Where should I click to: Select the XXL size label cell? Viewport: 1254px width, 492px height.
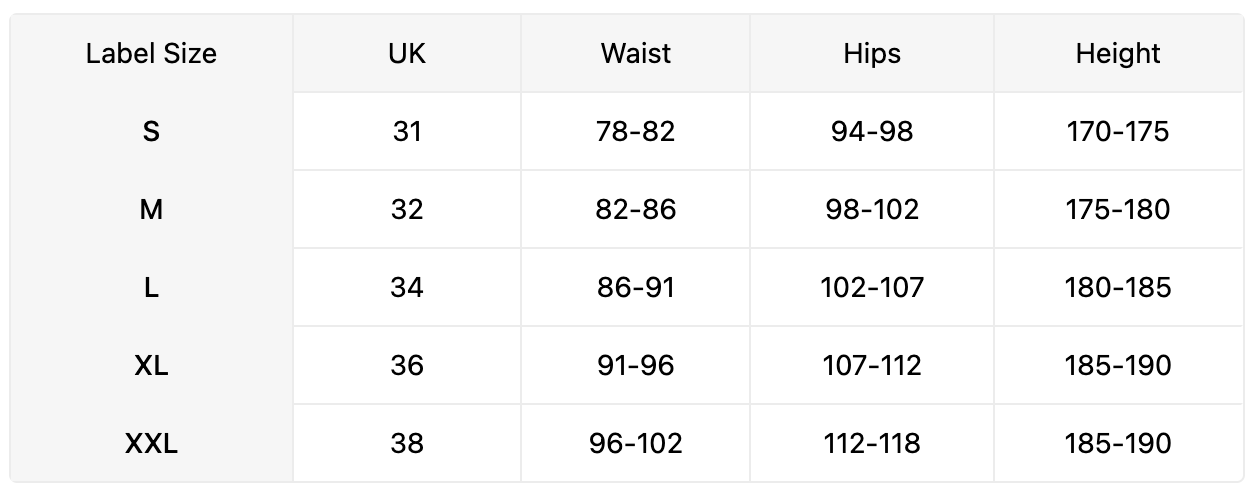pos(151,443)
